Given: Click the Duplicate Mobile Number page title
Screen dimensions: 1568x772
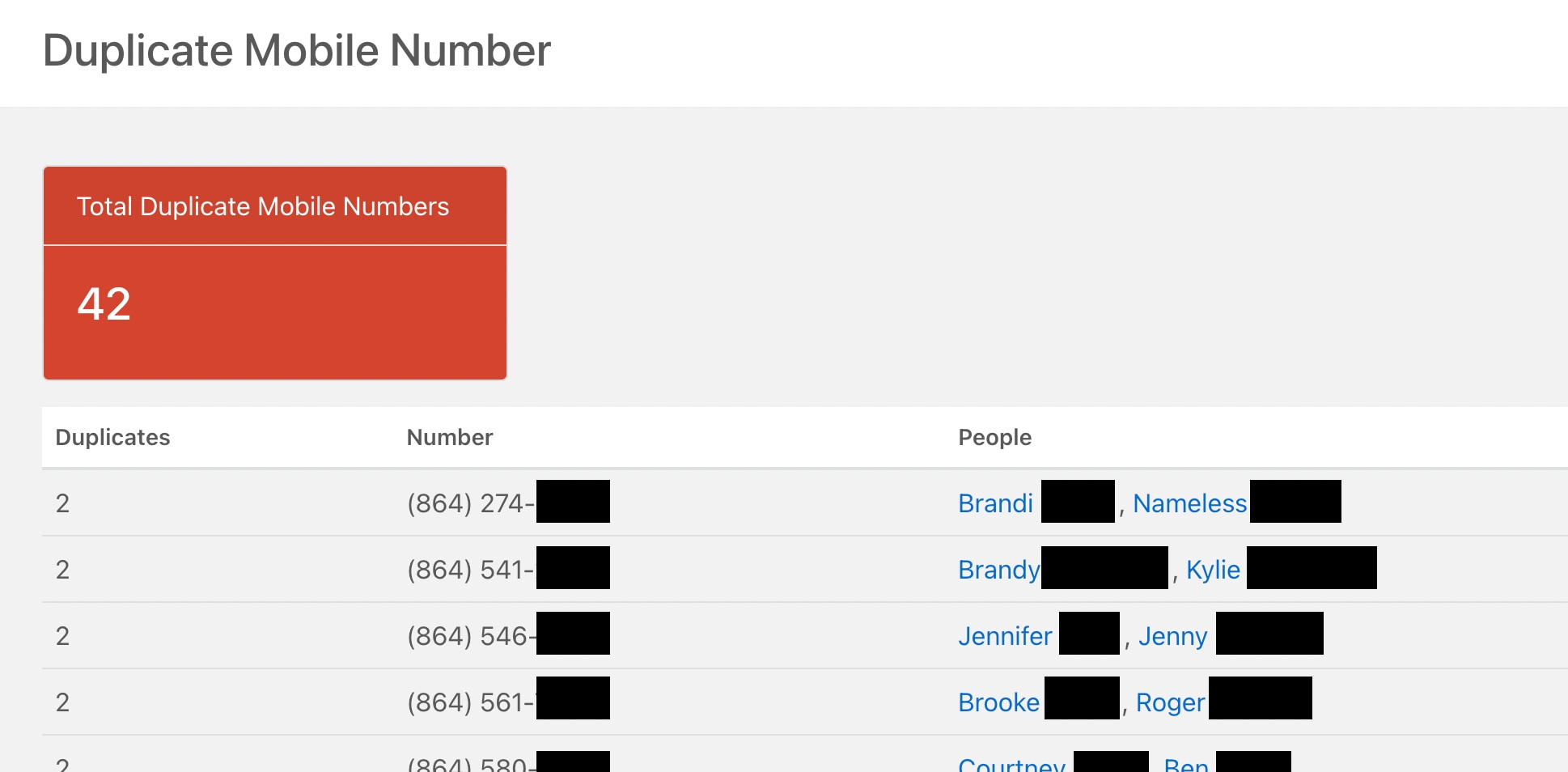Looking at the screenshot, I should click(297, 50).
